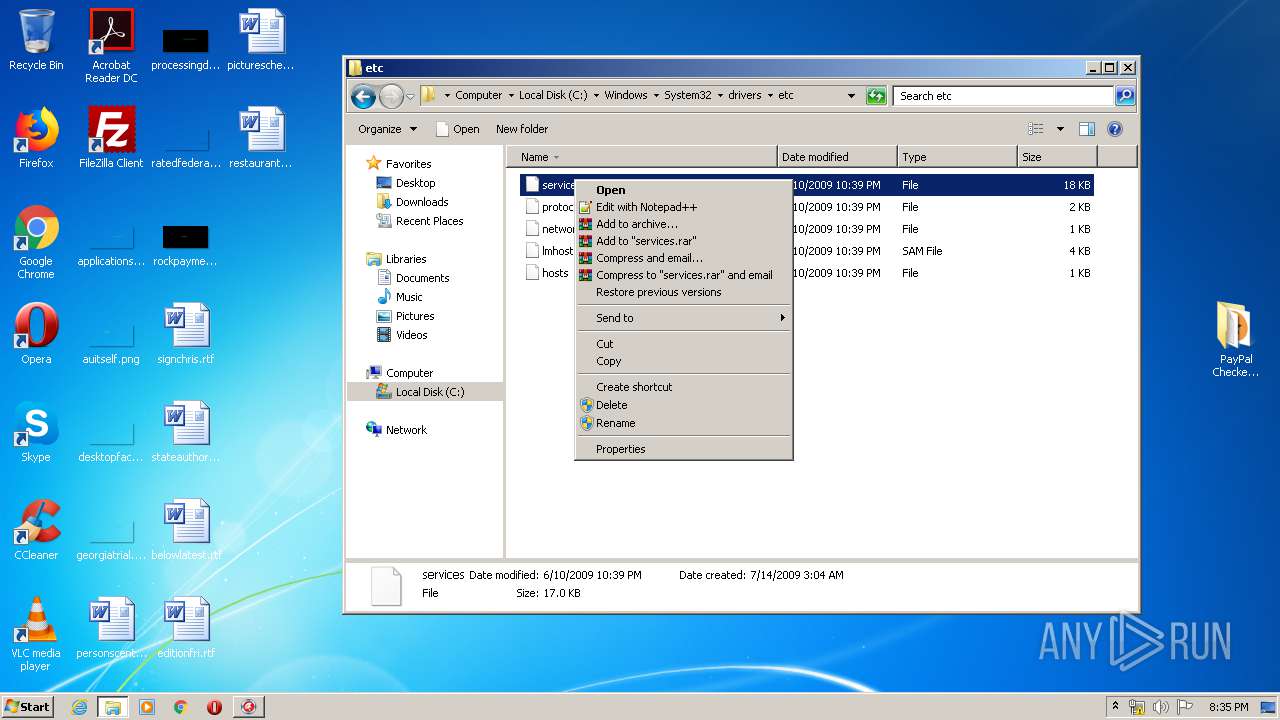Expand the Send to submenu
The image size is (1280, 720).
(684, 318)
